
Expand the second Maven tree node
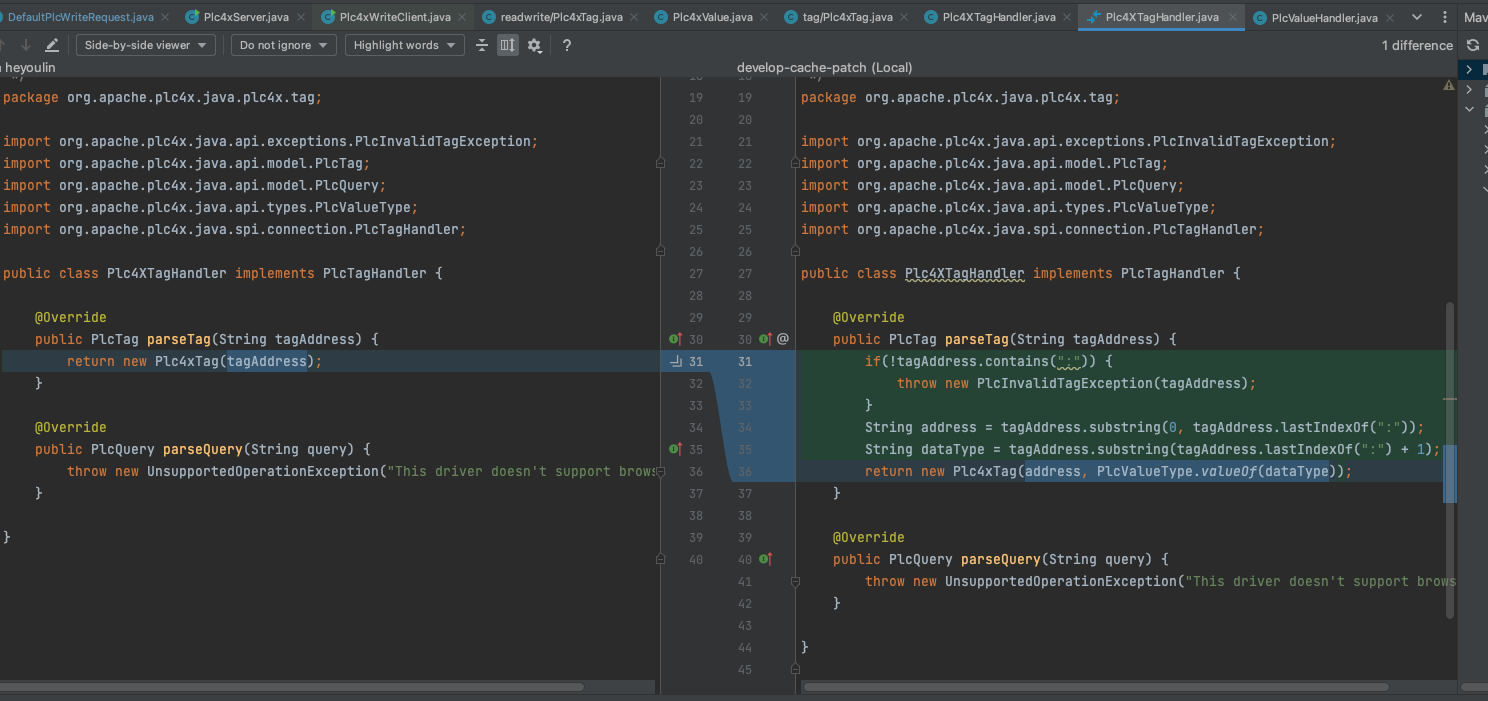(x=1469, y=90)
